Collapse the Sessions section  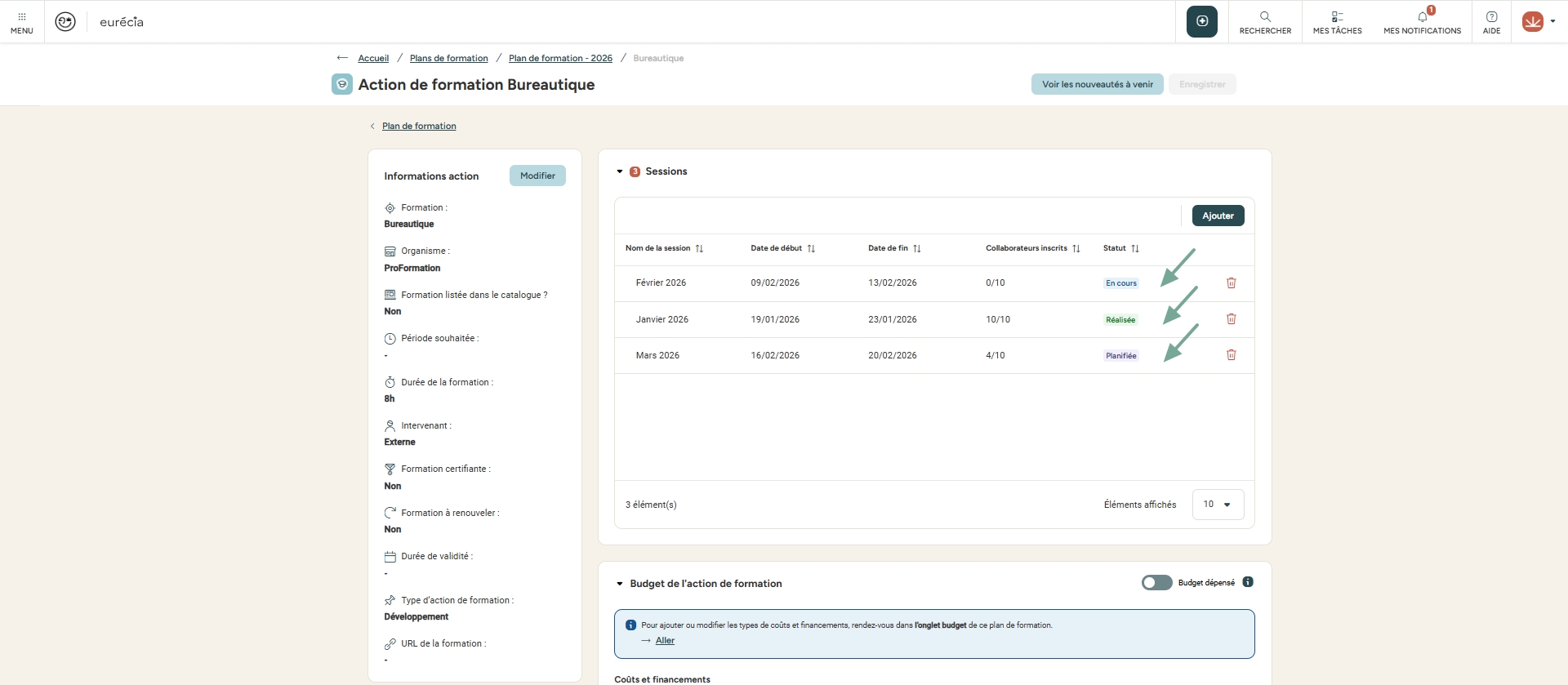[x=620, y=171]
